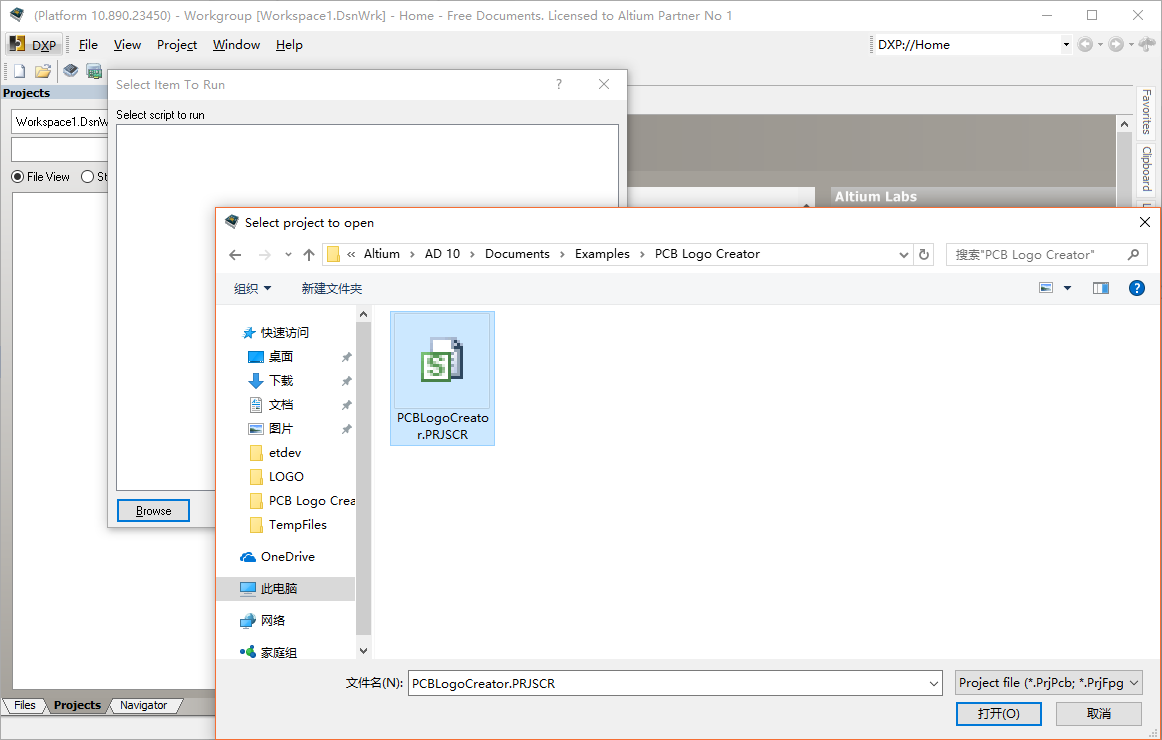Click the search magnifier icon
The width and height of the screenshot is (1162, 740).
click(1133, 255)
